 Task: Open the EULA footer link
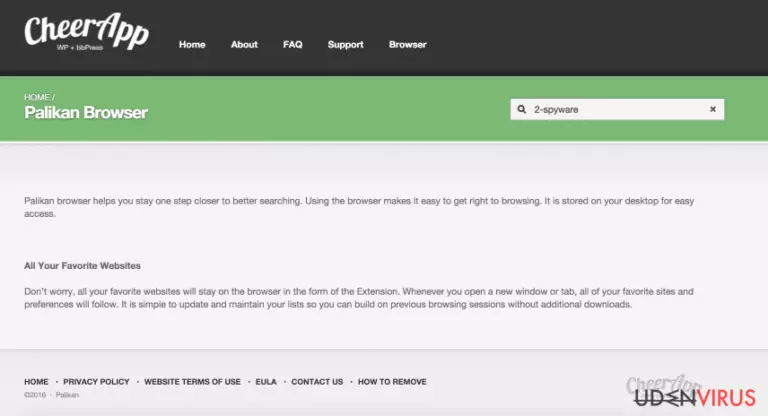pyautogui.click(x=266, y=382)
